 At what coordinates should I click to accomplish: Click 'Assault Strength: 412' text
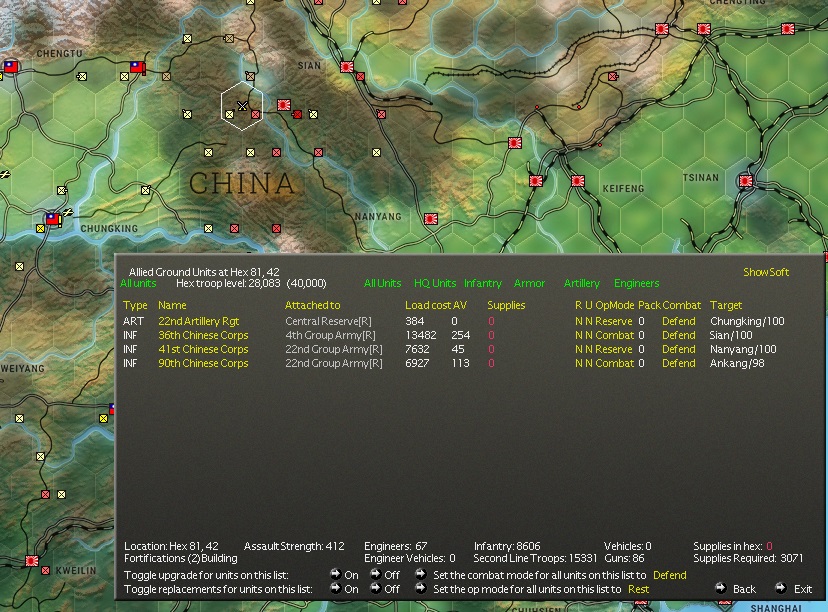coord(294,546)
